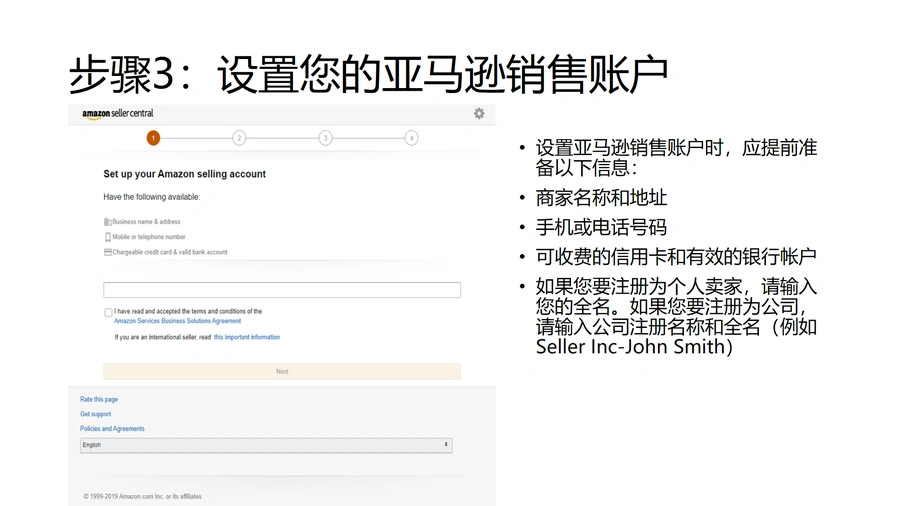Click the bullet '可收费的信用卡和有效的银行帐户'
Viewport: 900px width, 506px height.
[x=676, y=256]
